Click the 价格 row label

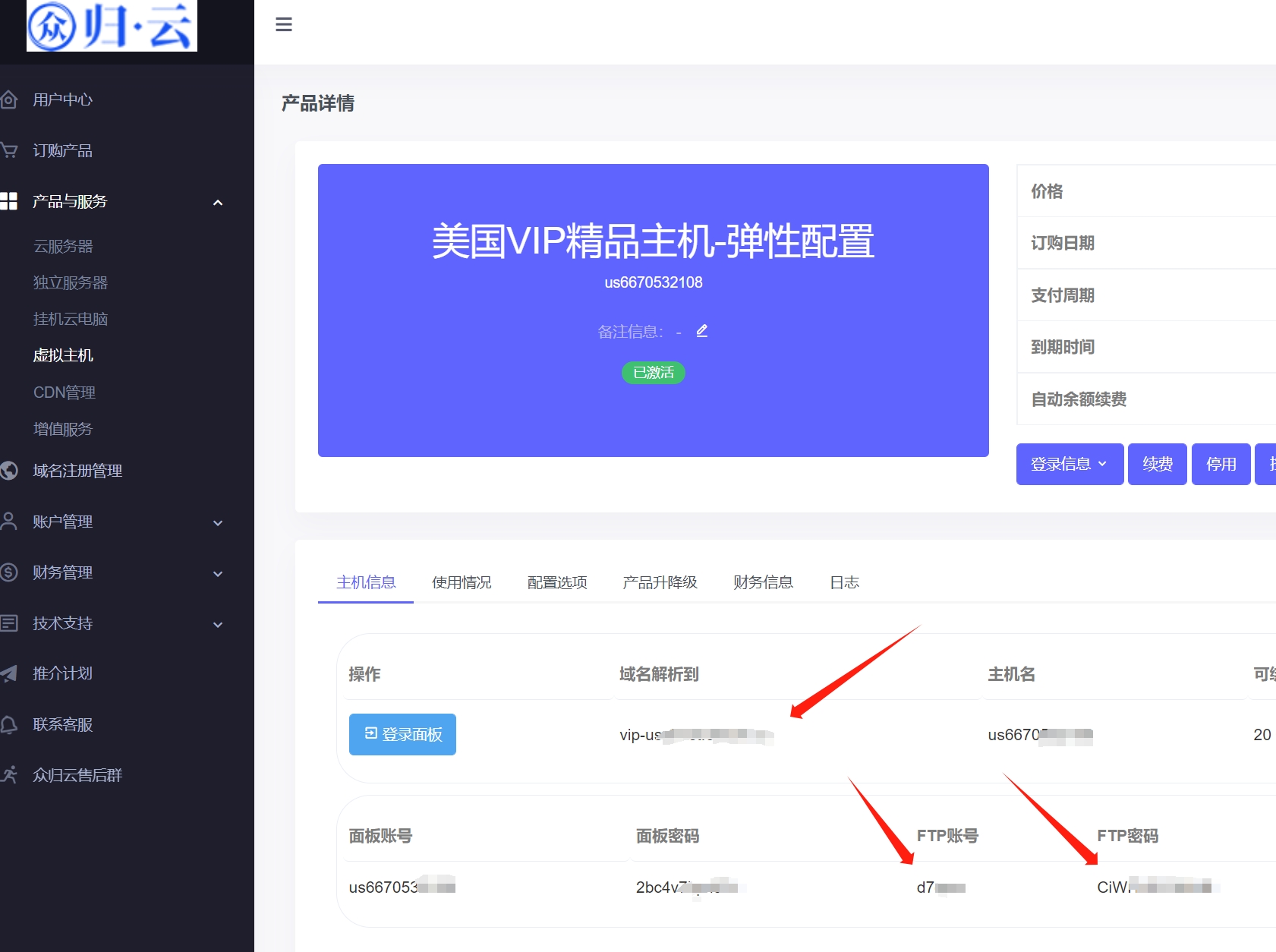pos(1047,191)
